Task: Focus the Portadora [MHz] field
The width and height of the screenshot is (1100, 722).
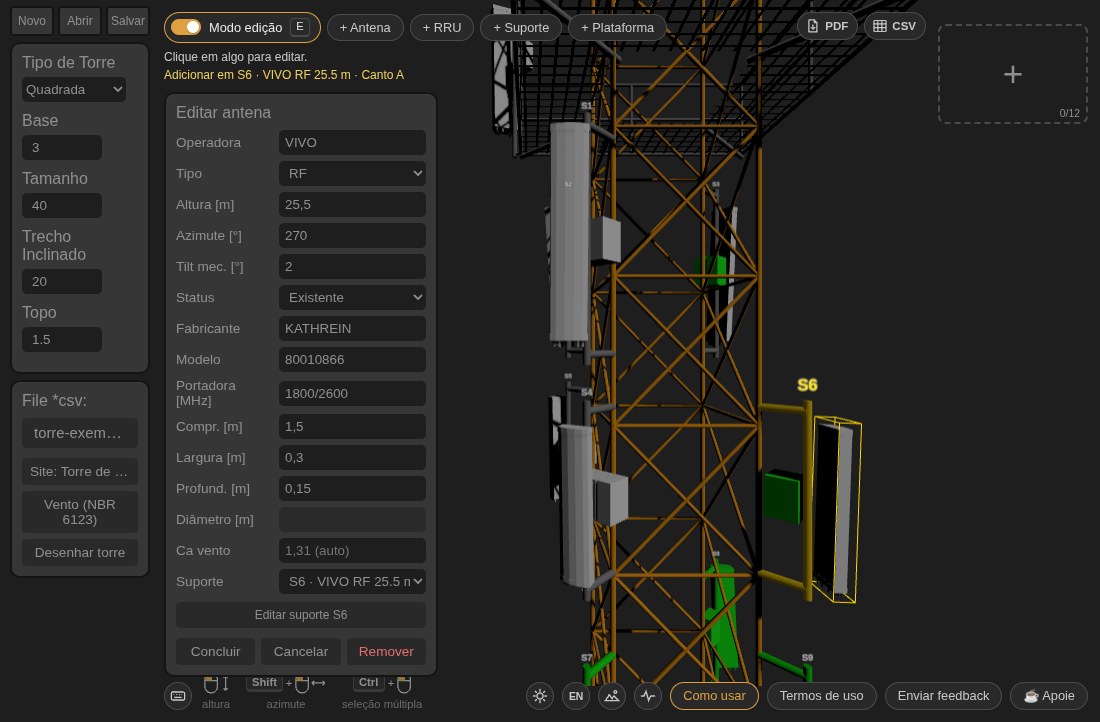Action: pyautogui.click(x=352, y=394)
